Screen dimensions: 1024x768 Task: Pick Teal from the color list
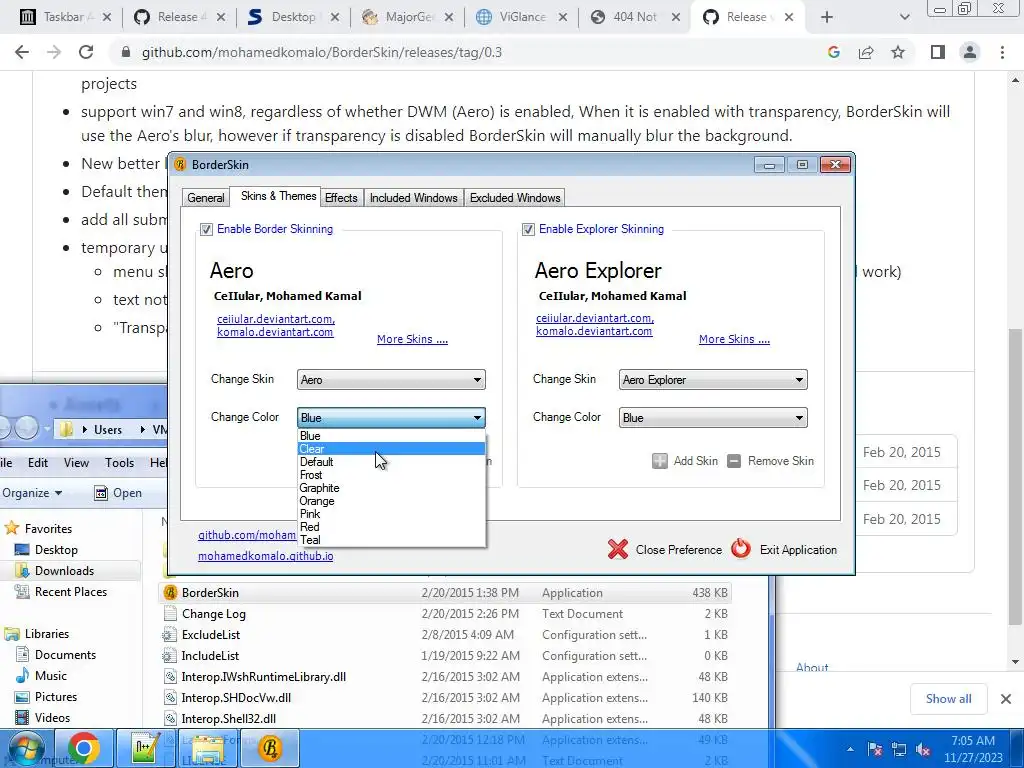point(391,540)
